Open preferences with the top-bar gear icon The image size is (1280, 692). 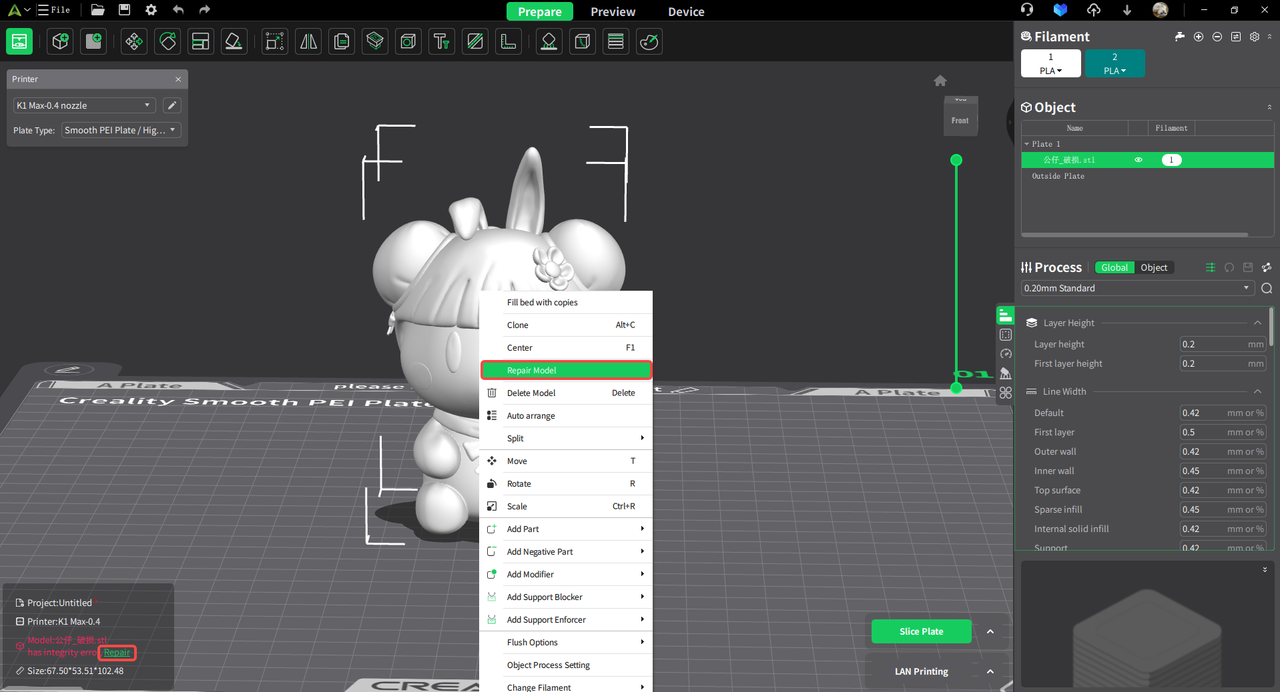point(151,10)
